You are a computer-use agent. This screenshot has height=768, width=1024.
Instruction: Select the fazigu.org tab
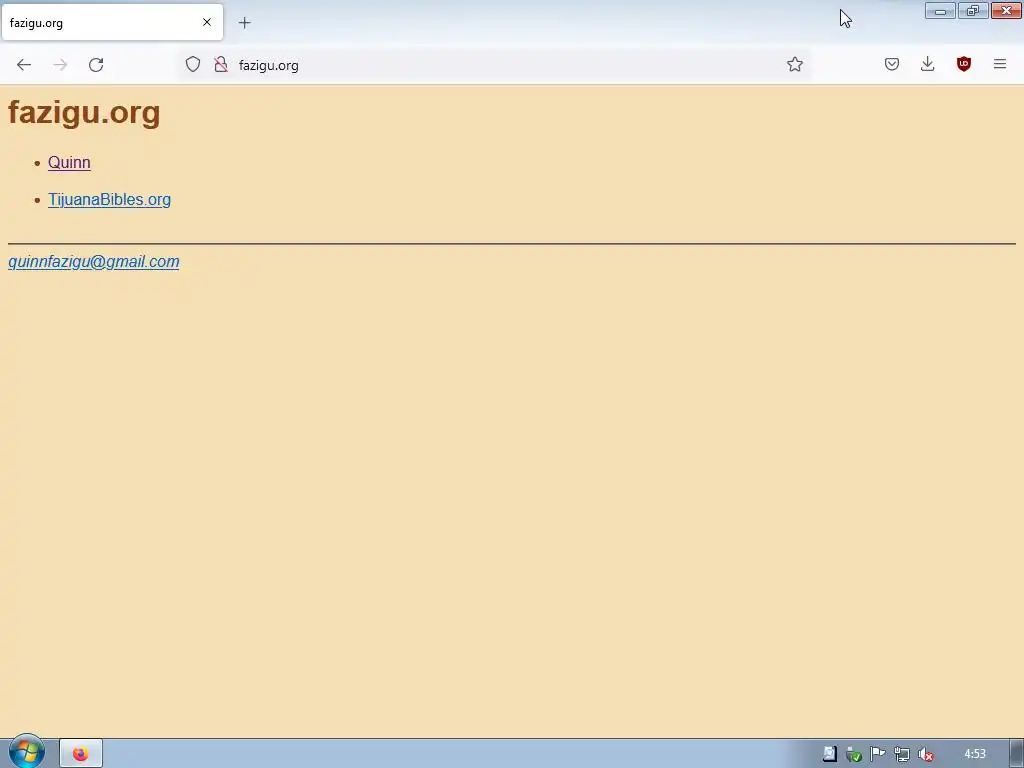tap(112, 22)
